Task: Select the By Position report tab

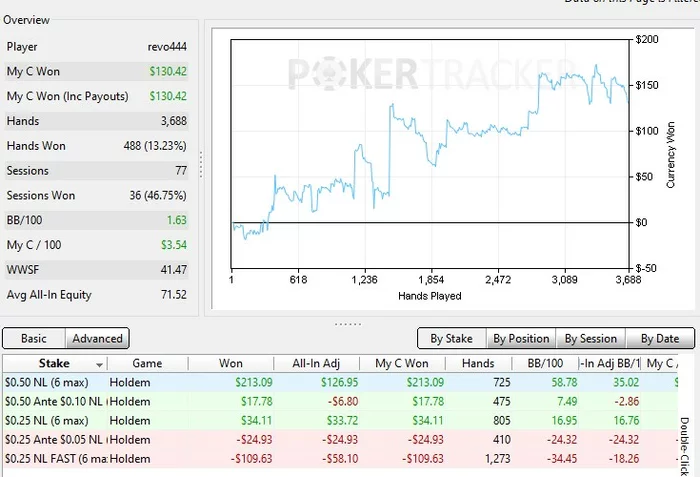Action: click(x=521, y=339)
